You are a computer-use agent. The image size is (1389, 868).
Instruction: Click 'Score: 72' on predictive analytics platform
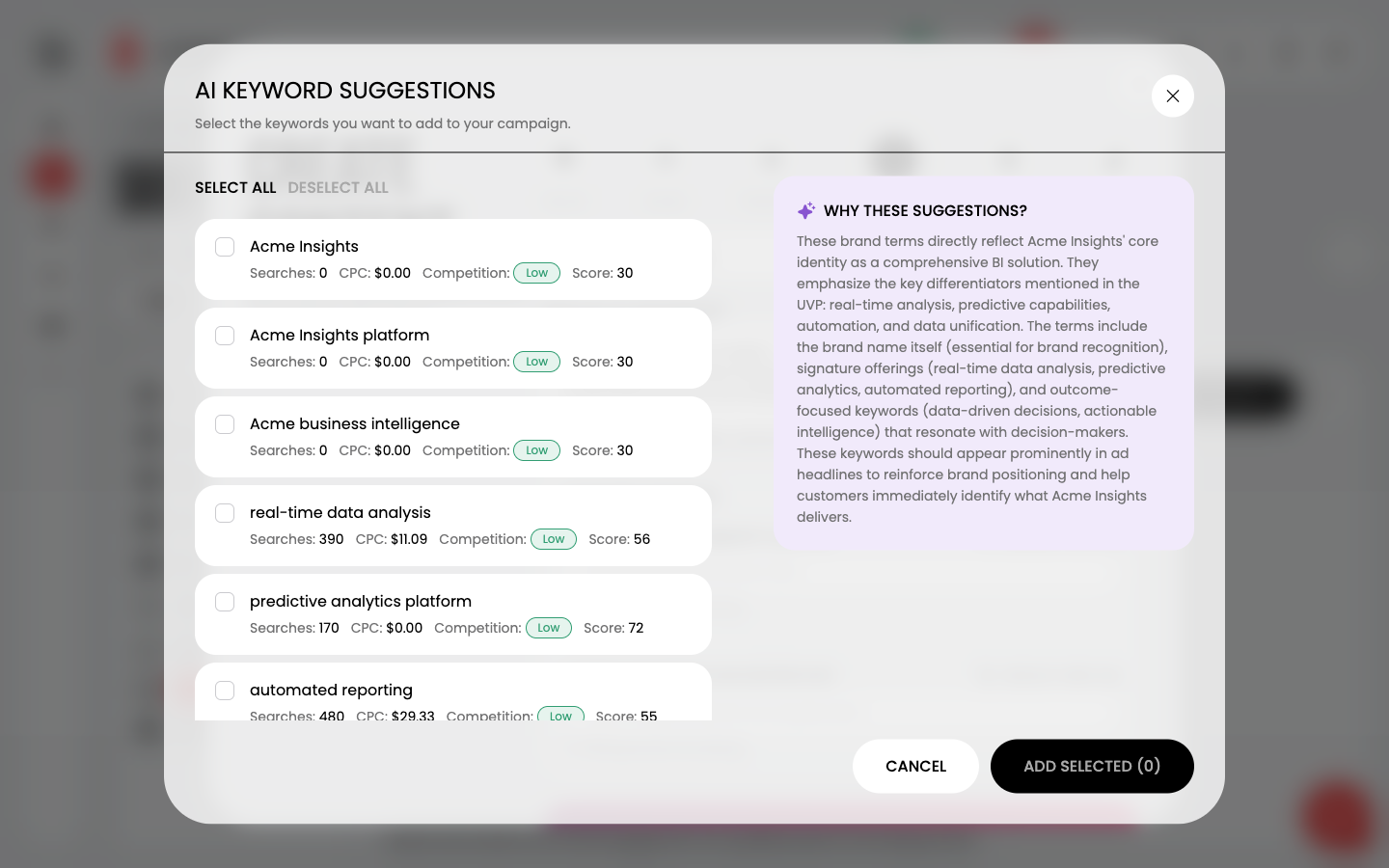(x=613, y=628)
